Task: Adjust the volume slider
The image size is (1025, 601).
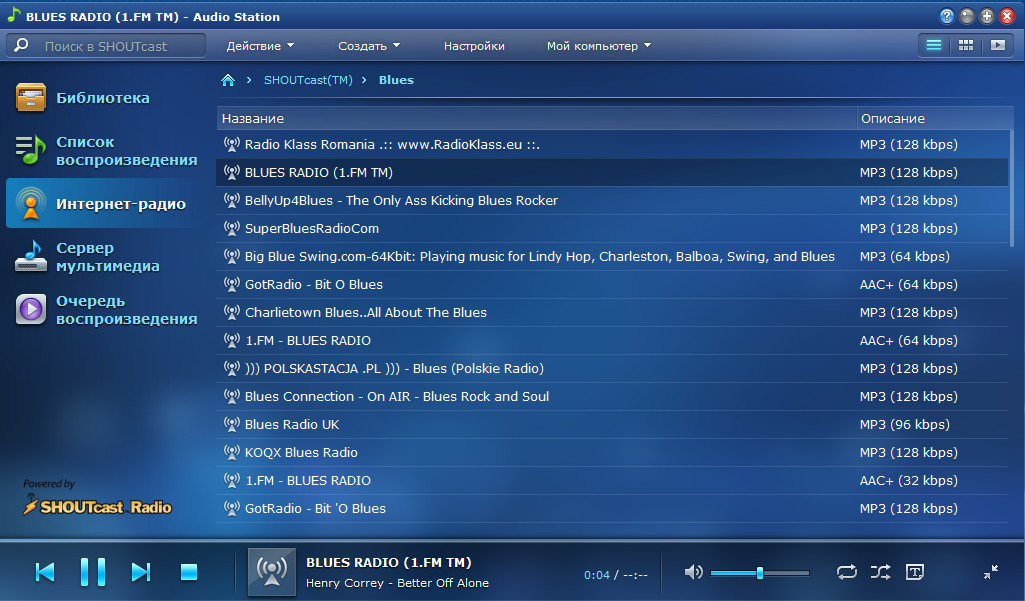Action: 760,573
